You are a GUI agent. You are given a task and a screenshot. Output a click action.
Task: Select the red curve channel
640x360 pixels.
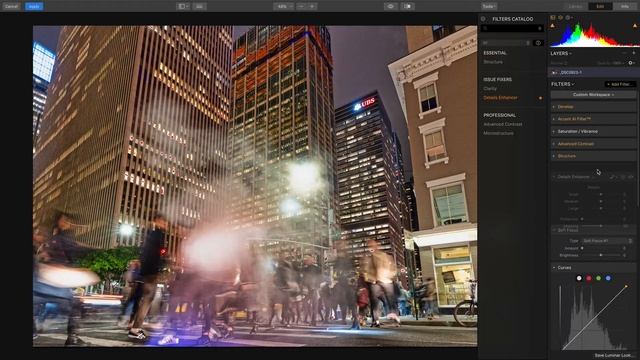(x=589, y=278)
